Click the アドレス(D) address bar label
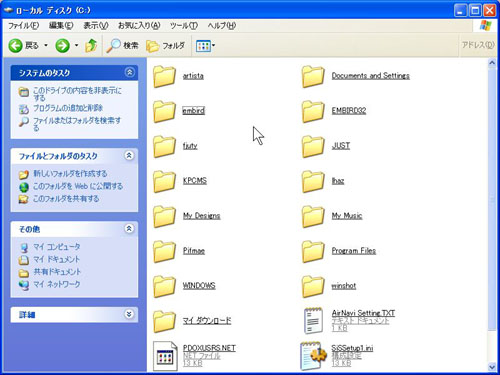 [478, 45]
